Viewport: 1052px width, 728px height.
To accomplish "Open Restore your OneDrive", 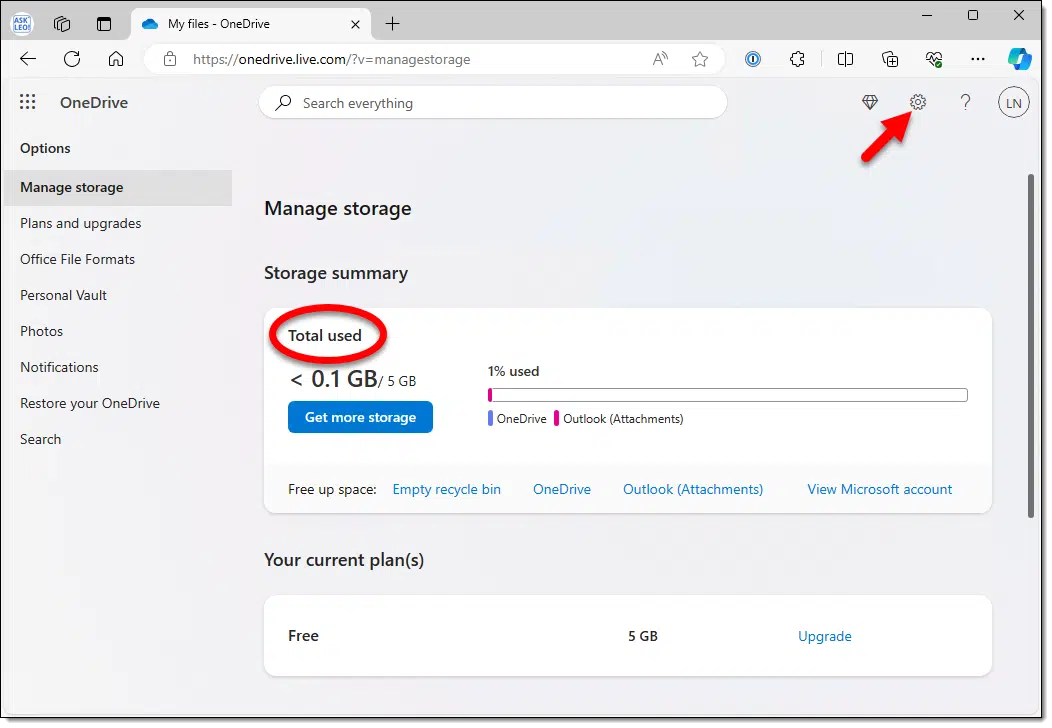I will (90, 403).
